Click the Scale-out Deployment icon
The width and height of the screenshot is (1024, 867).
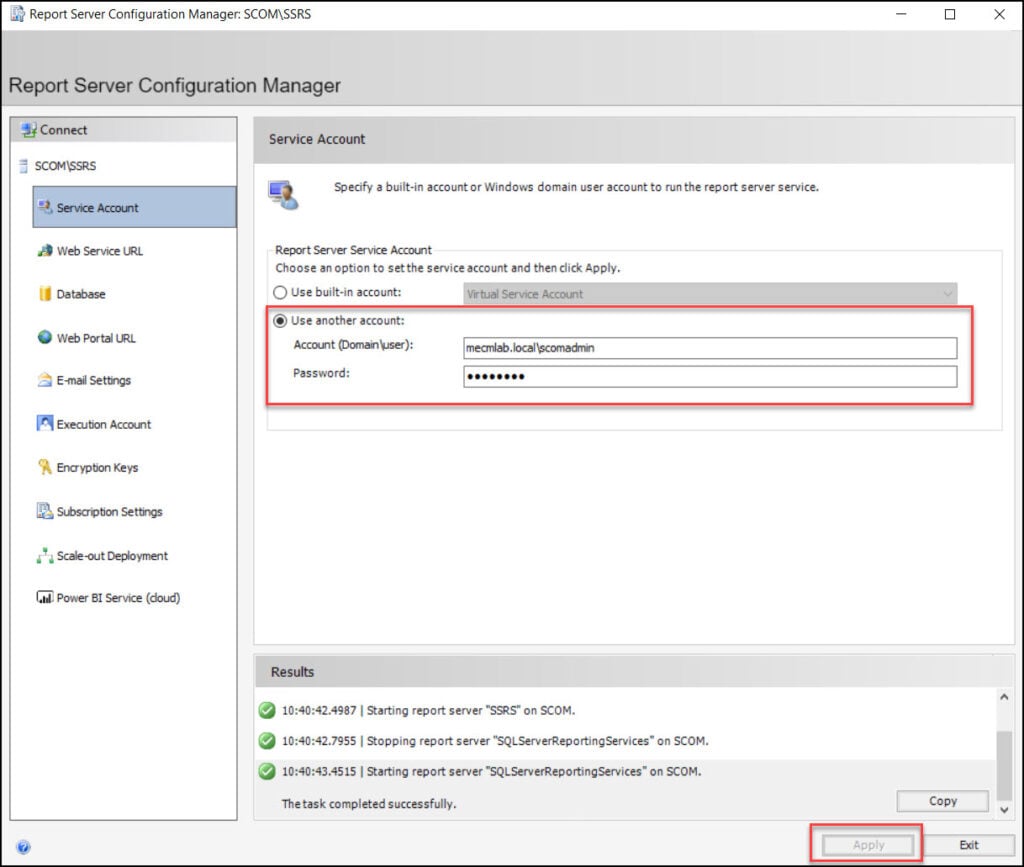coord(44,556)
